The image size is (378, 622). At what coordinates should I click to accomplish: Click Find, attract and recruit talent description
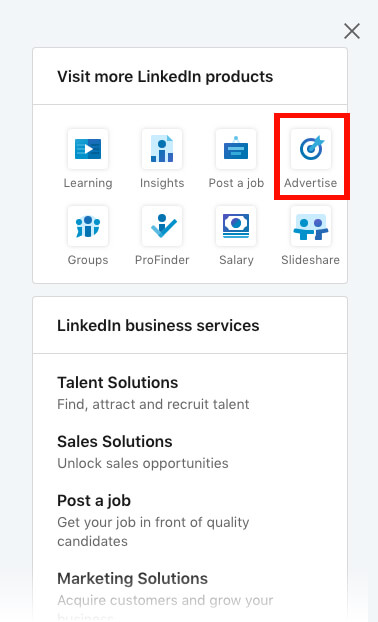pyautogui.click(x=153, y=404)
